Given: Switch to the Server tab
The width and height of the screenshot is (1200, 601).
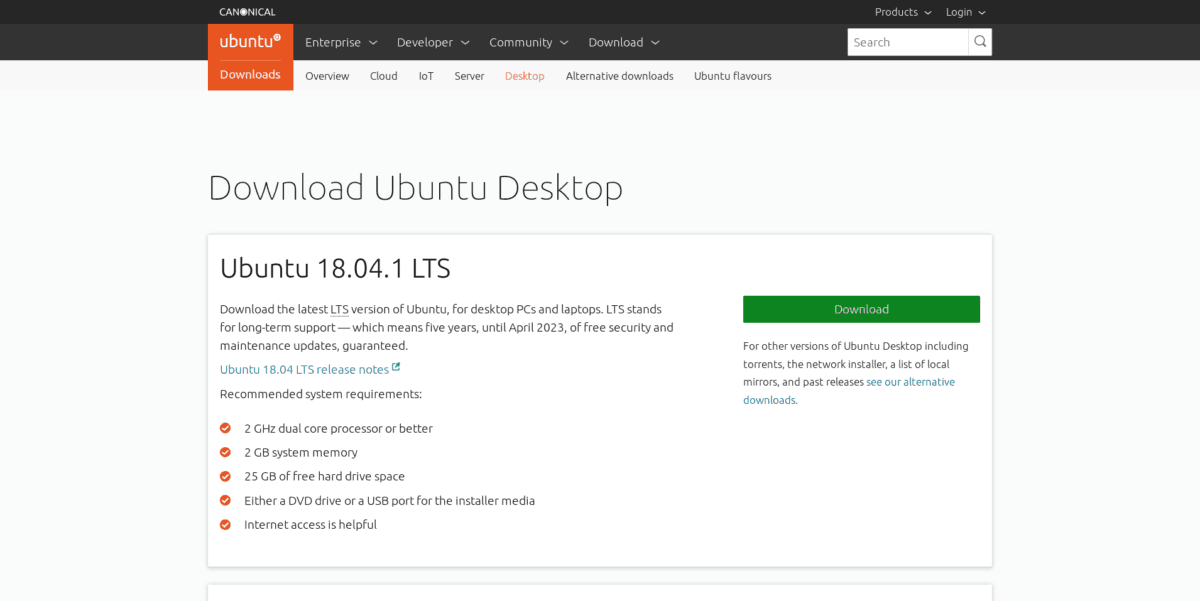Looking at the screenshot, I should click(x=469, y=75).
